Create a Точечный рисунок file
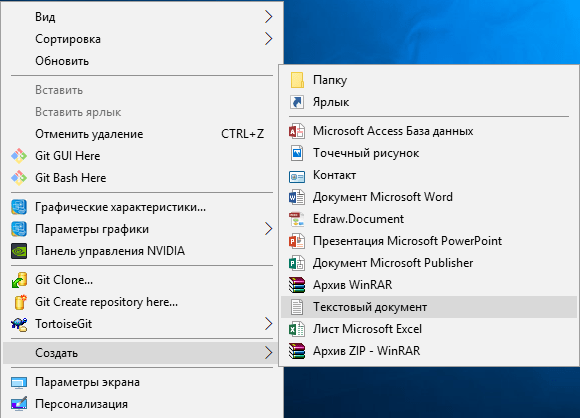The image size is (580, 418). coord(429,153)
